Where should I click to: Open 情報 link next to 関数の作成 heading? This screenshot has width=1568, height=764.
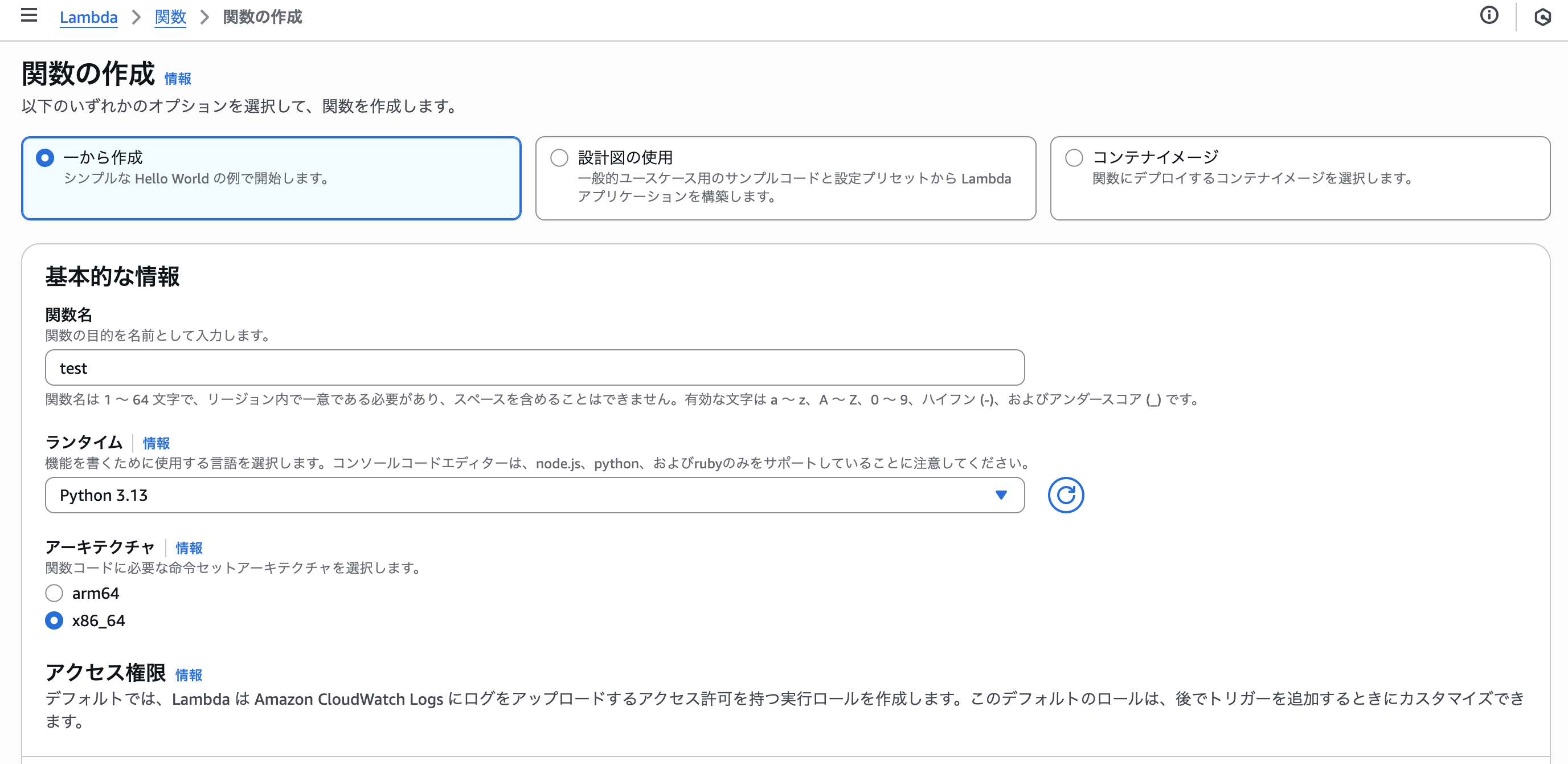[178, 79]
